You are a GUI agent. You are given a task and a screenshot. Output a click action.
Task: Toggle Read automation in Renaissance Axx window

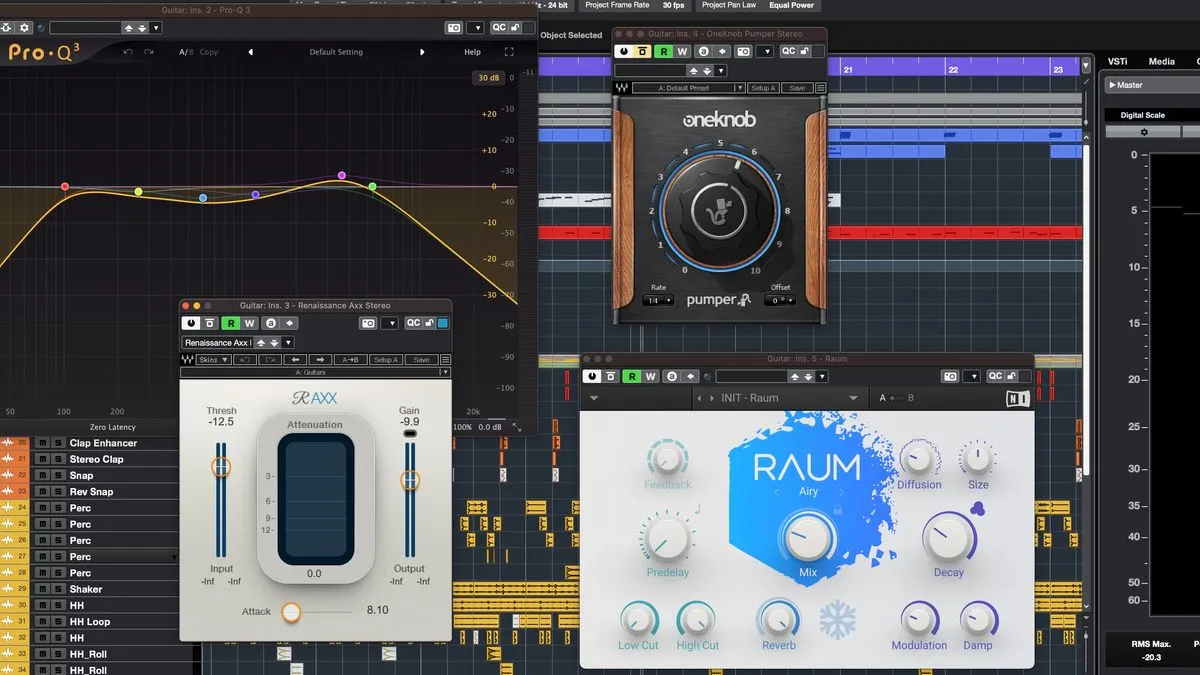pyautogui.click(x=230, y=323)
